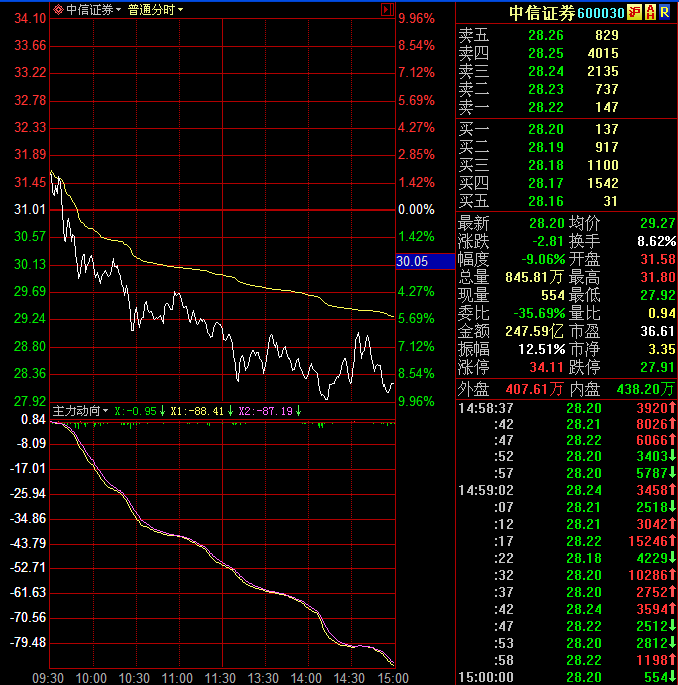Select the 卖四 price 28.25
679x685 pixels.
pos(546,53)
